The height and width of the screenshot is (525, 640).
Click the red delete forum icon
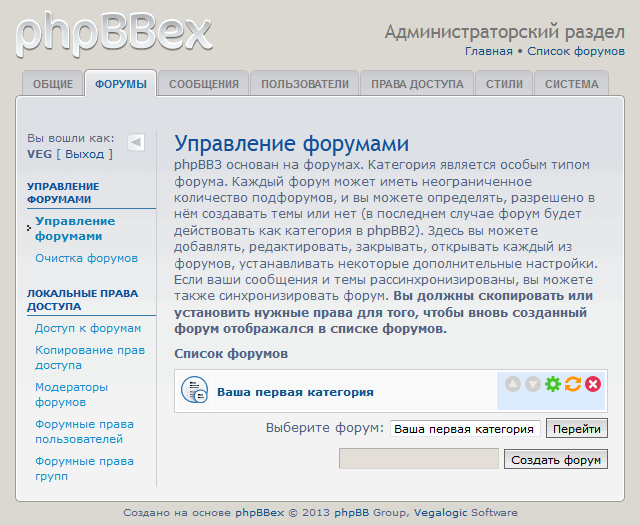[x=593, y=384]
